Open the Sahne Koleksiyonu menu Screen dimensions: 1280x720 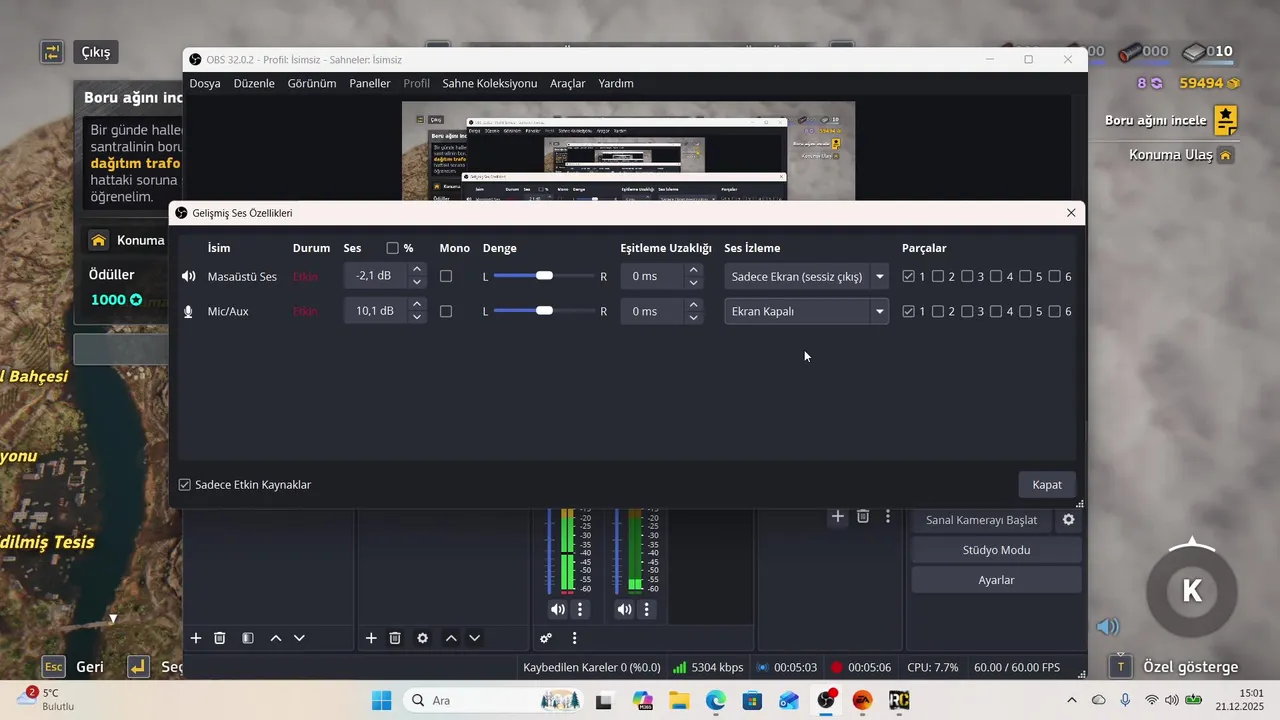tap(490, 83)
